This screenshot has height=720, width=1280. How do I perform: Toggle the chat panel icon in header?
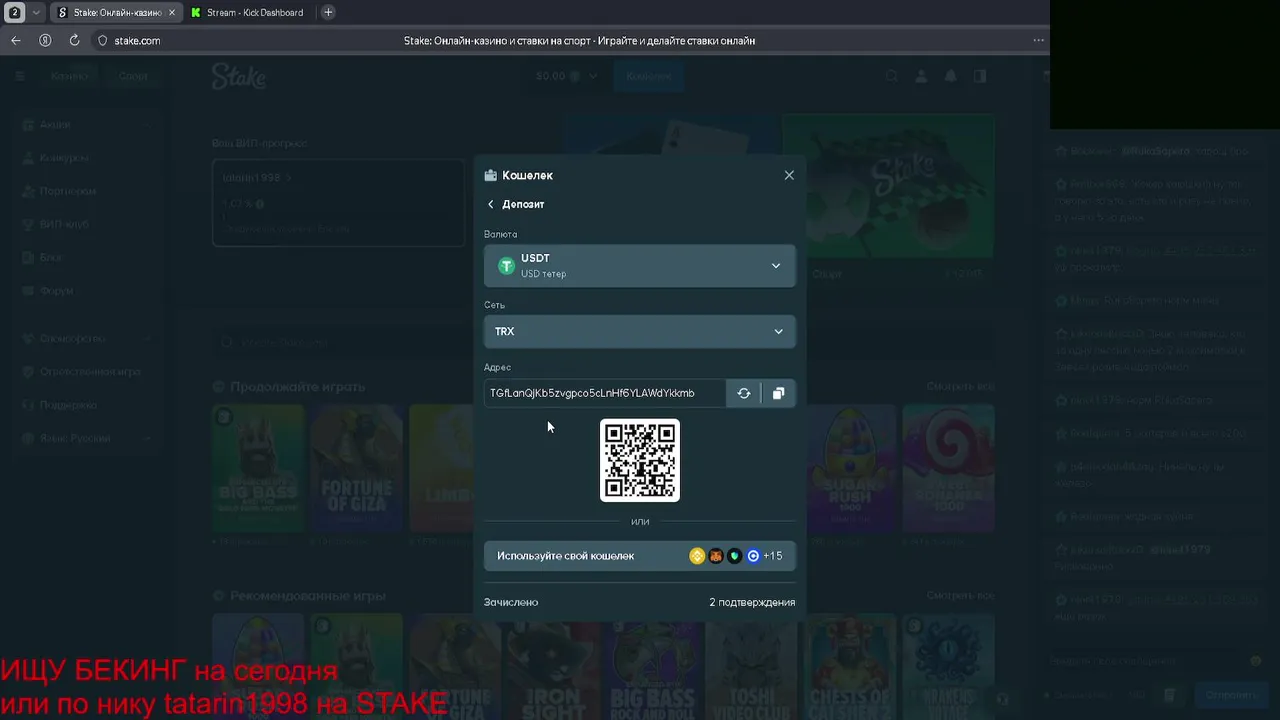979,76
